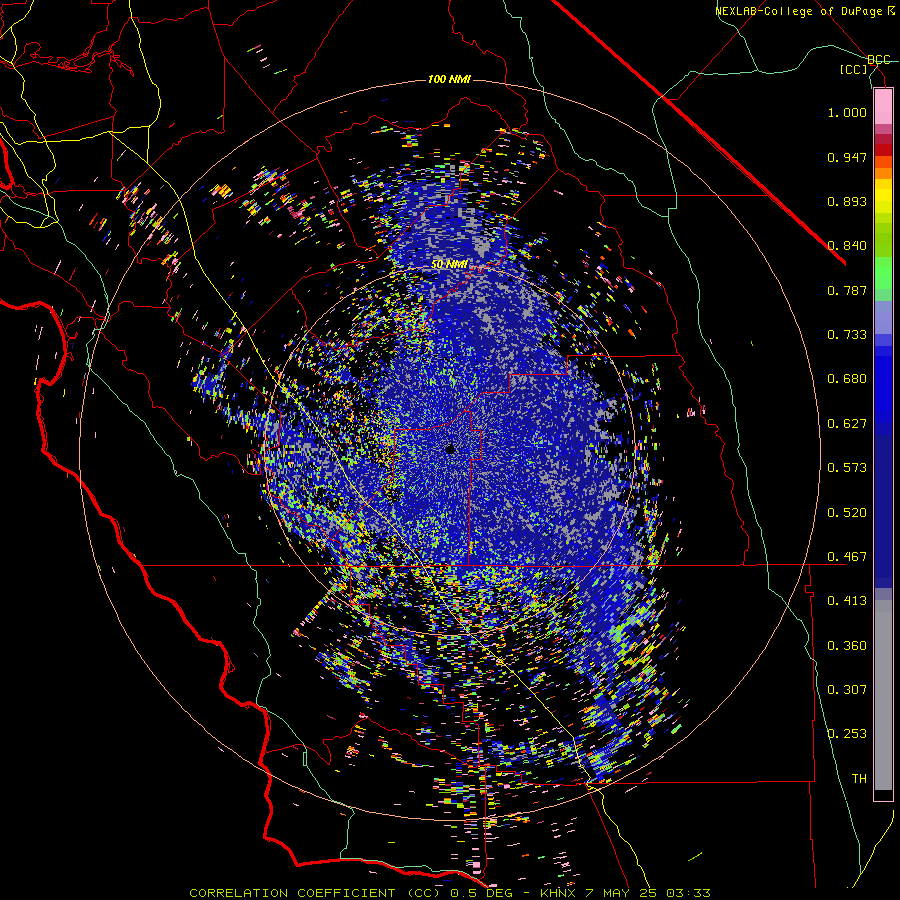This screenshot has height=900, width=900.
Task: Click the 03:33 timestamp
Action: click(688, 893)
